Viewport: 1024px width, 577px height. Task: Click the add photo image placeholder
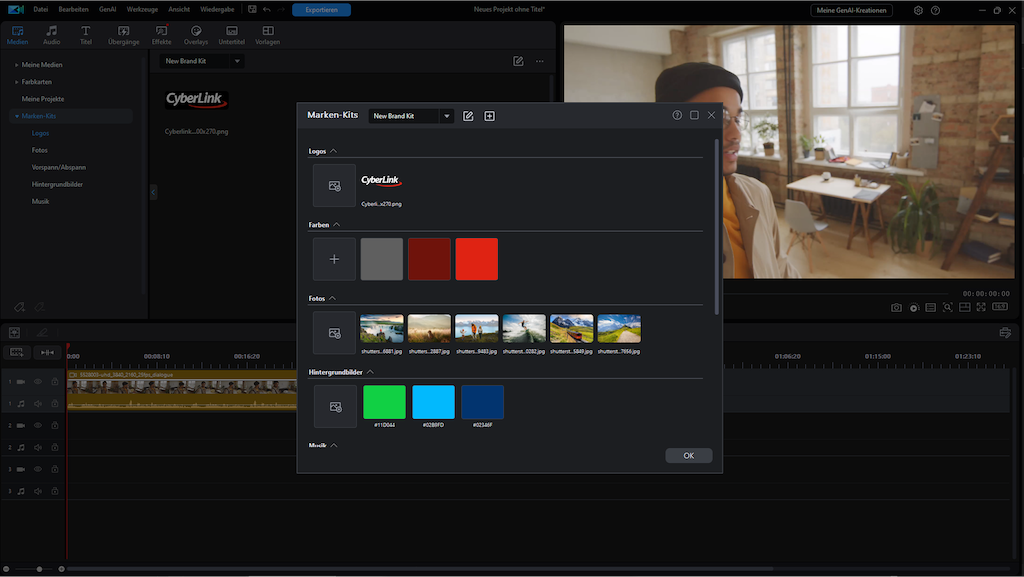[334, 333]
